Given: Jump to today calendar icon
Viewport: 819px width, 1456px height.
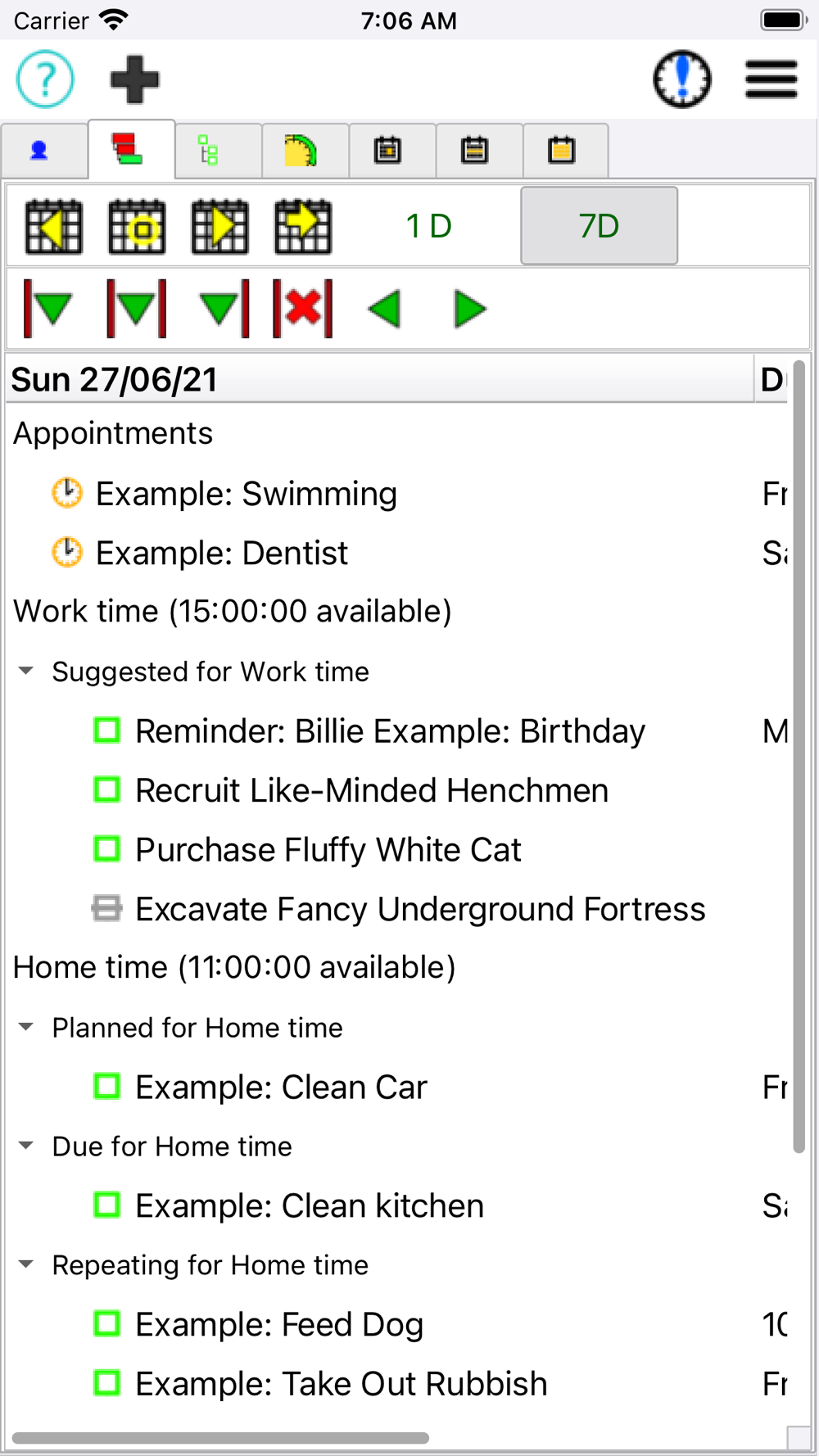Looking at the screenshot, I should tap(137, 226).
